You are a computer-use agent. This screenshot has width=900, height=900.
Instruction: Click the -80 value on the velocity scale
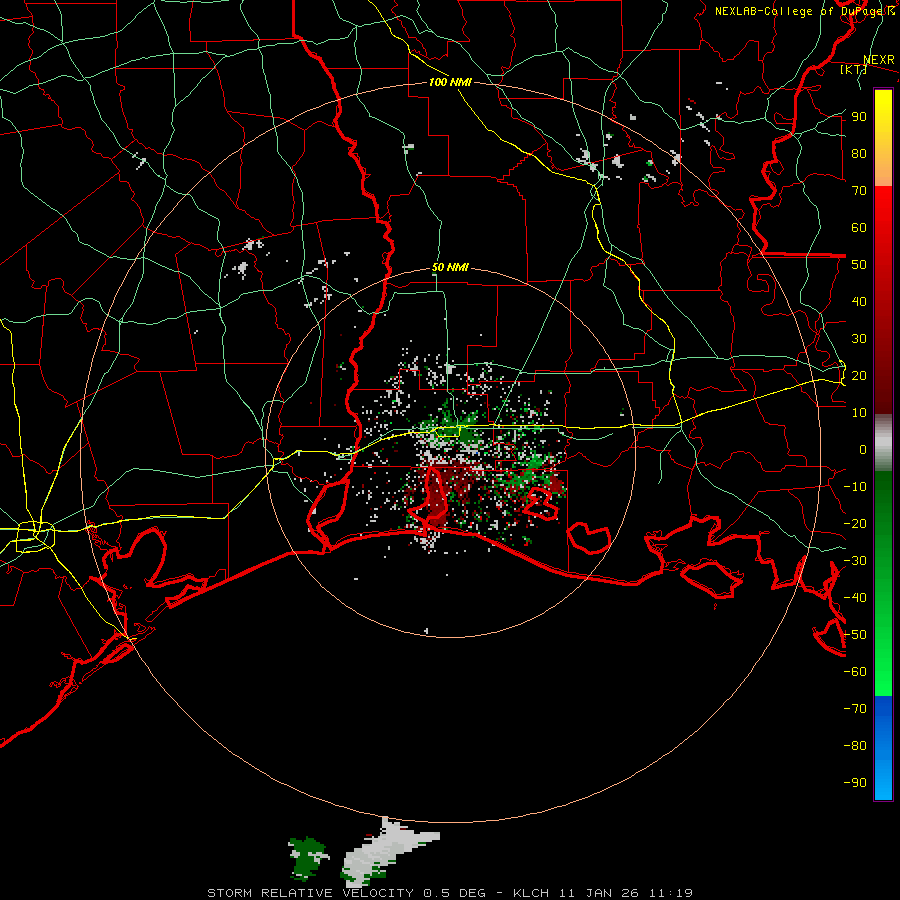[855, 746]
